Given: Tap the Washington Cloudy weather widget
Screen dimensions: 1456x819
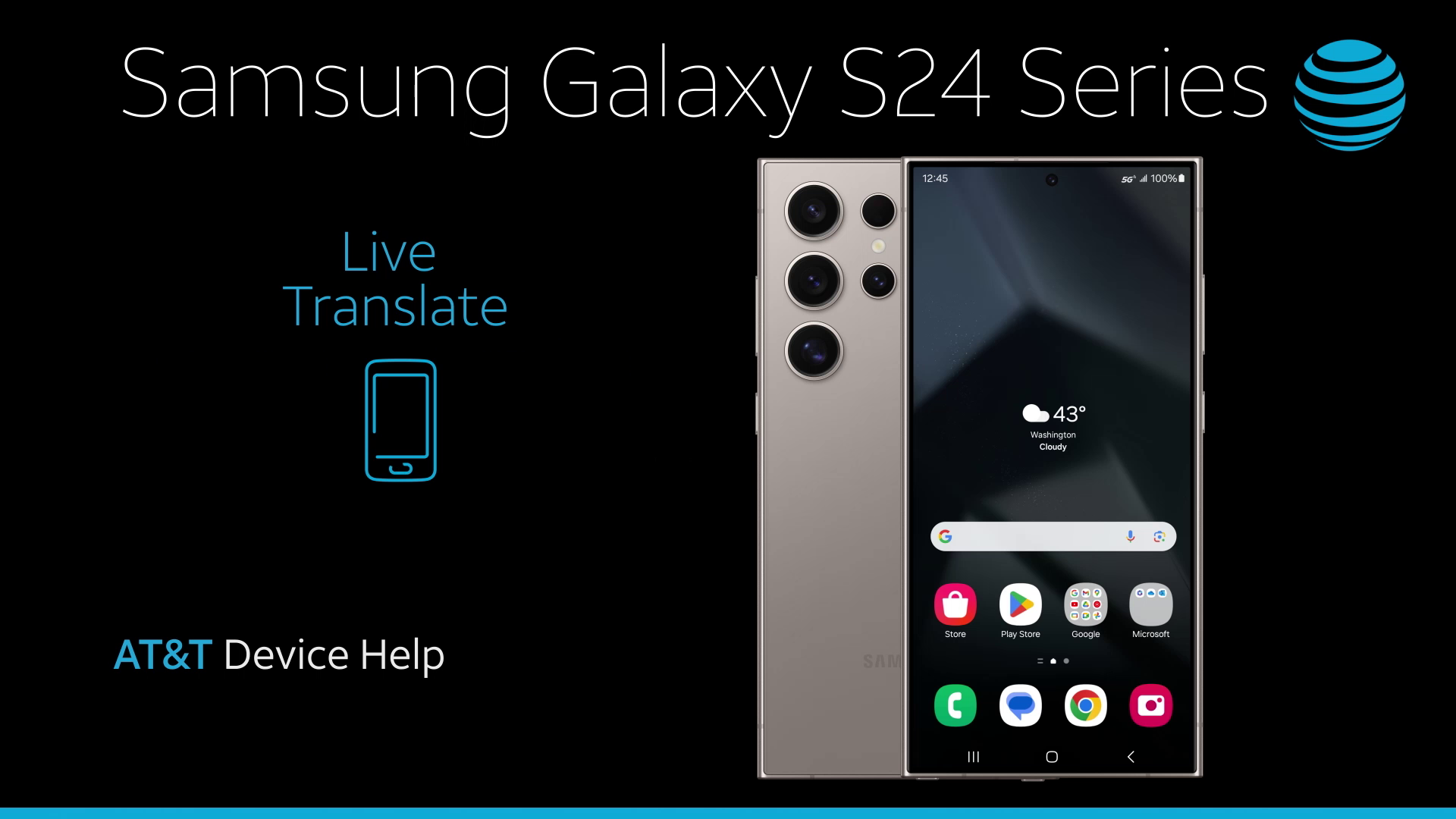Looking at the screenshot, I should [1052, 425].
